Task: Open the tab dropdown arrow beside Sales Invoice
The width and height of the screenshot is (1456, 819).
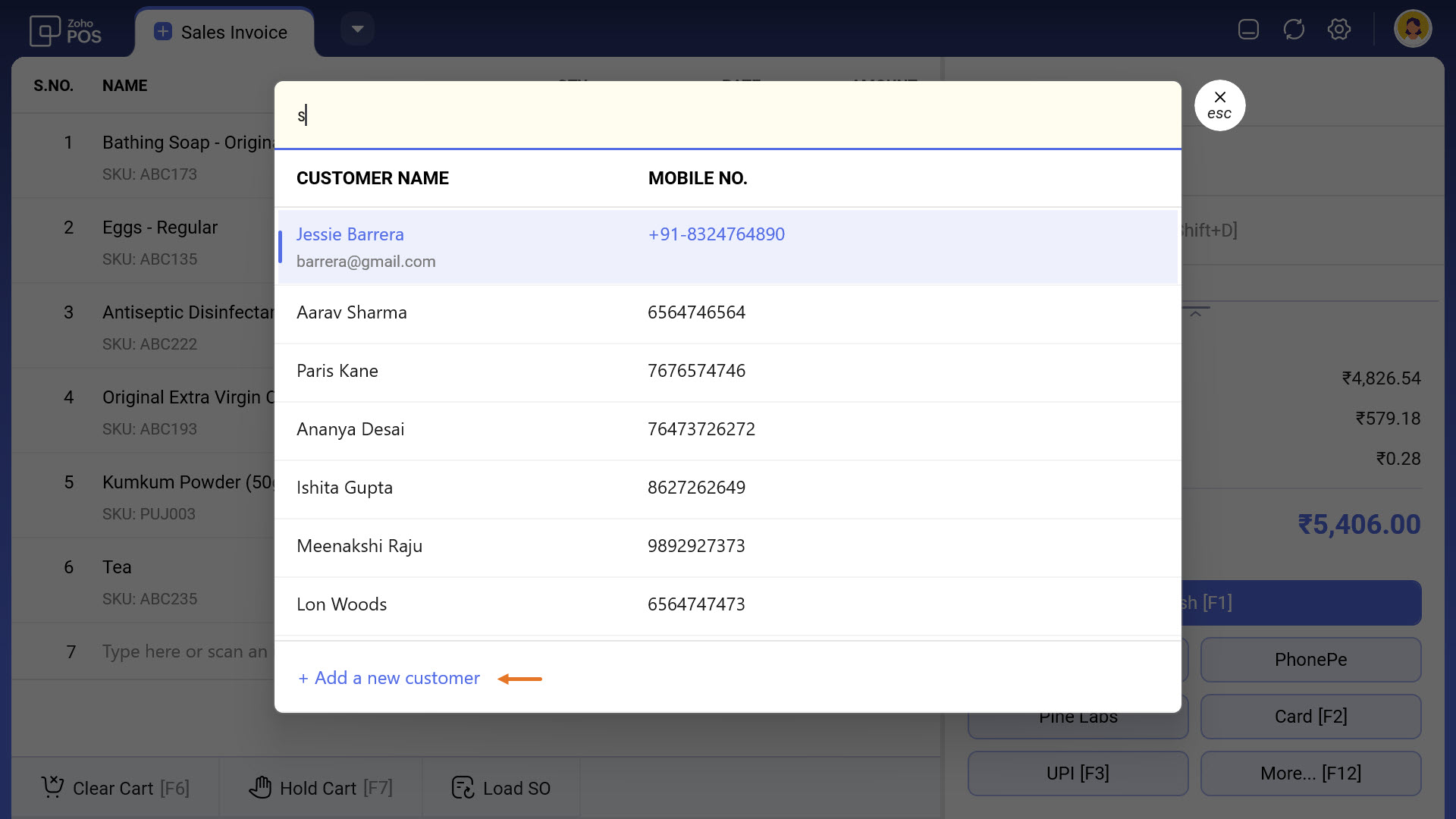Action: point(357,30)
